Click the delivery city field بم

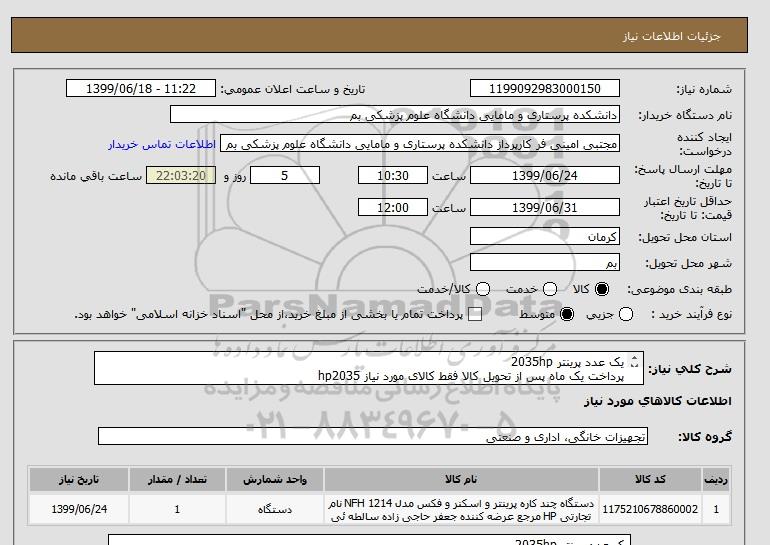pyautogui.click(x=545, y=262)
